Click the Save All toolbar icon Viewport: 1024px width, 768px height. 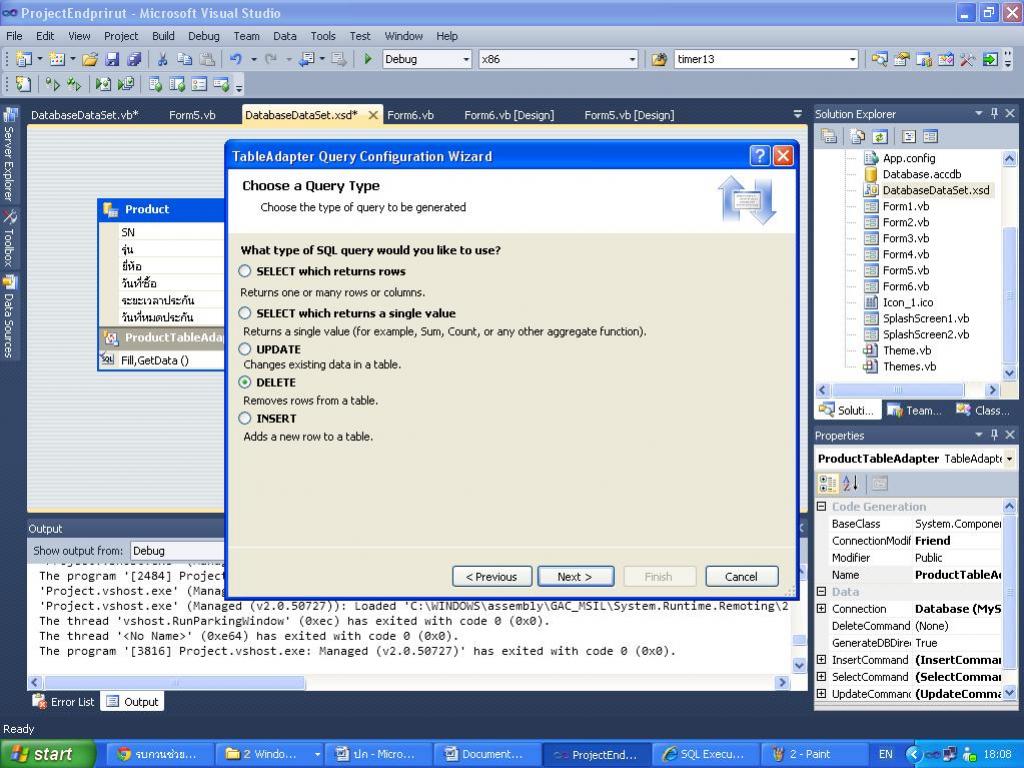(x=134, y=59)
